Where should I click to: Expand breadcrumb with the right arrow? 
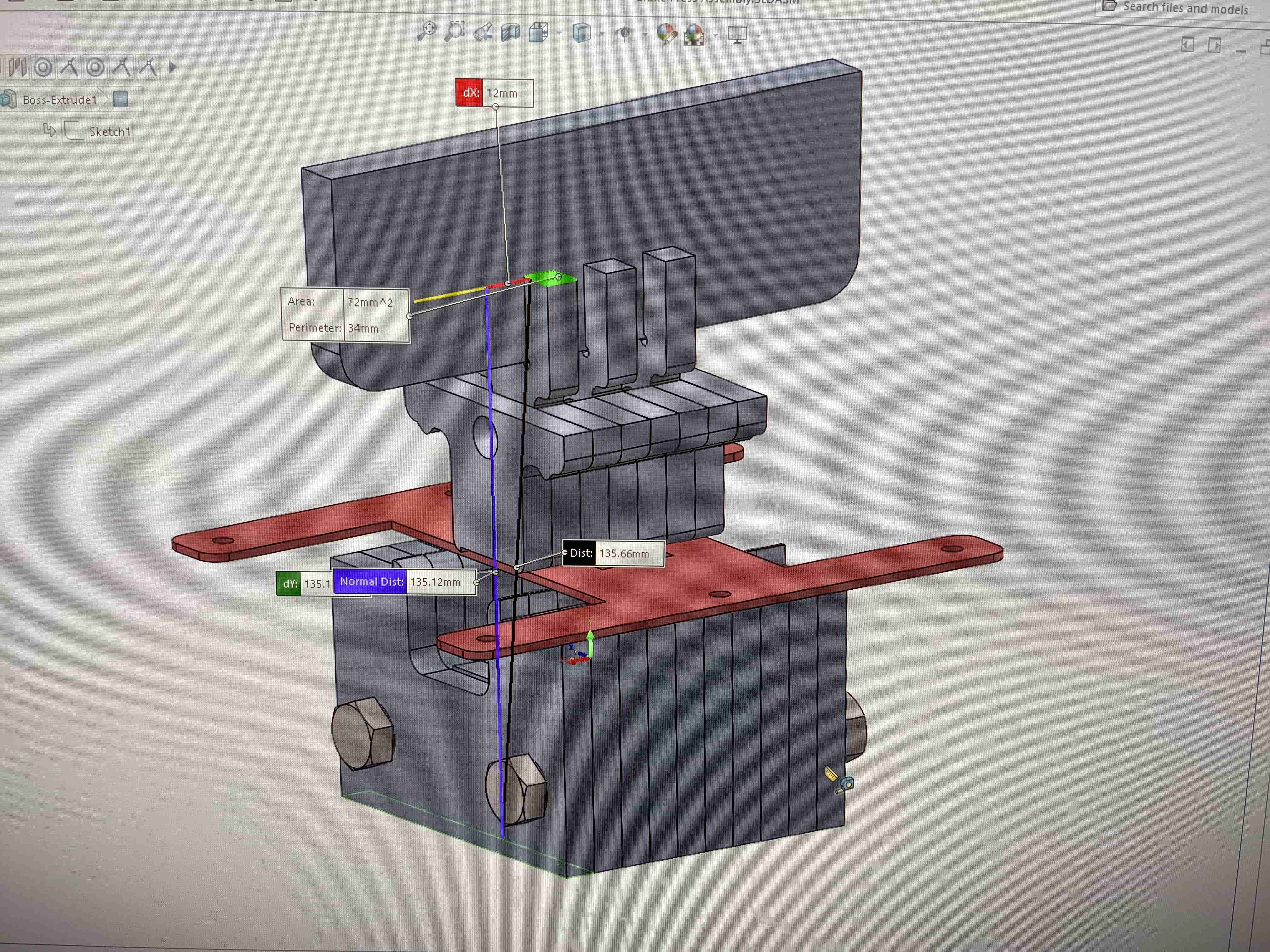pyautogui.click(x=173, y=67)
